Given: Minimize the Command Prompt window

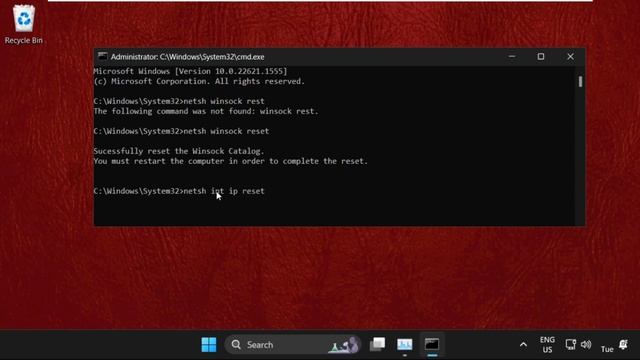Looking at the screenshot, I should point(512,57).
